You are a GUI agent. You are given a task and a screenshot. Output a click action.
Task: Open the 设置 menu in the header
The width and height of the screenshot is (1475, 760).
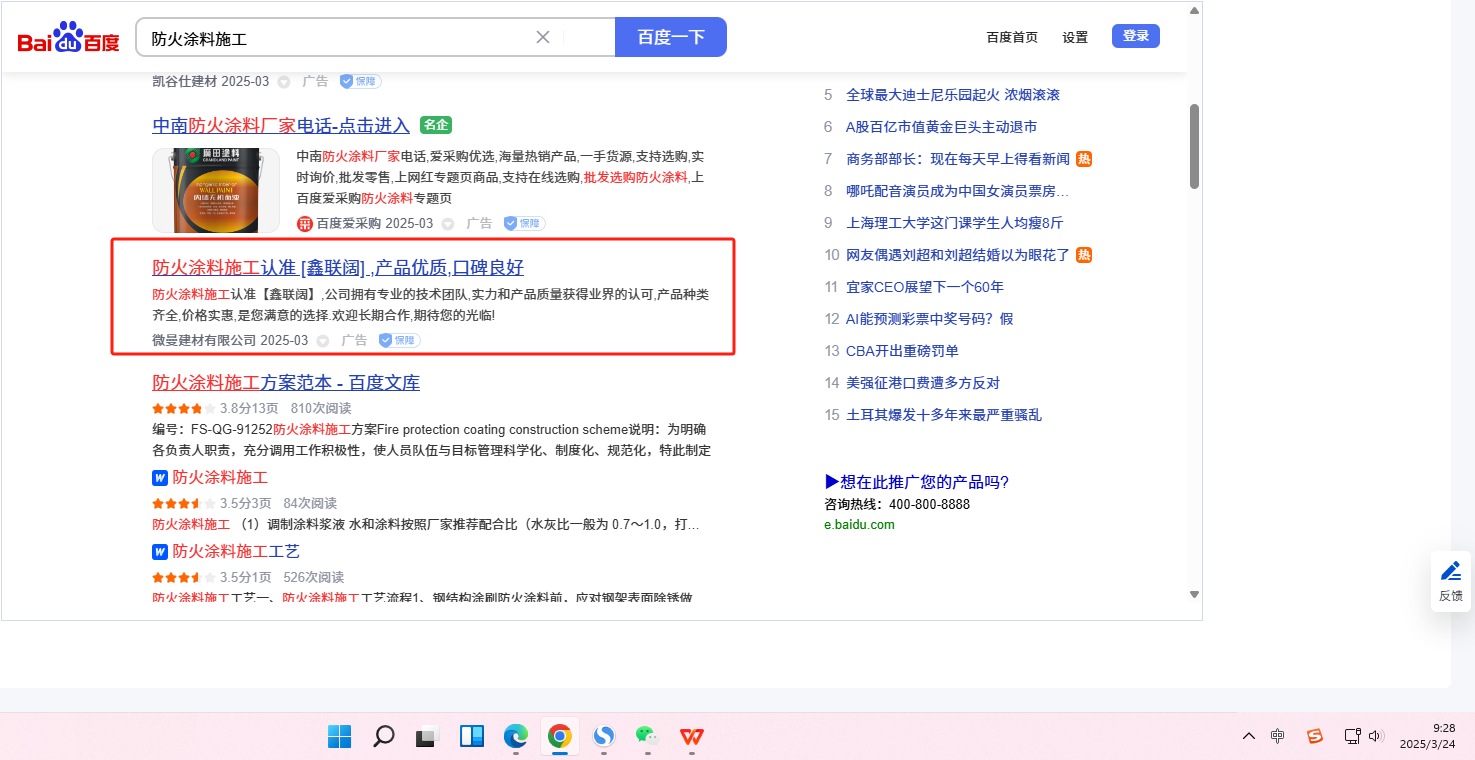click(1075, 37)
